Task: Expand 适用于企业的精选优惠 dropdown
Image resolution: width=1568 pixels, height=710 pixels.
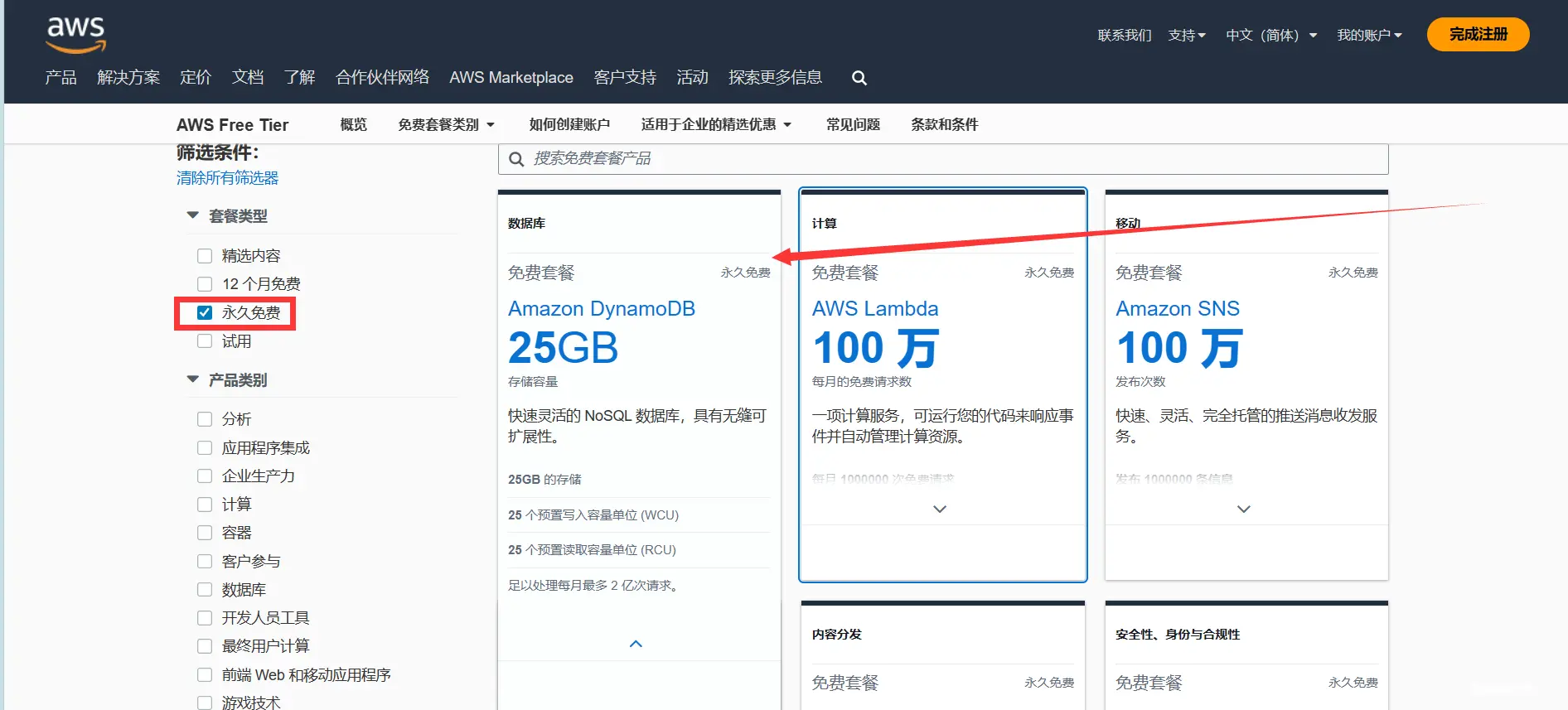Action: tap(716, 124)
